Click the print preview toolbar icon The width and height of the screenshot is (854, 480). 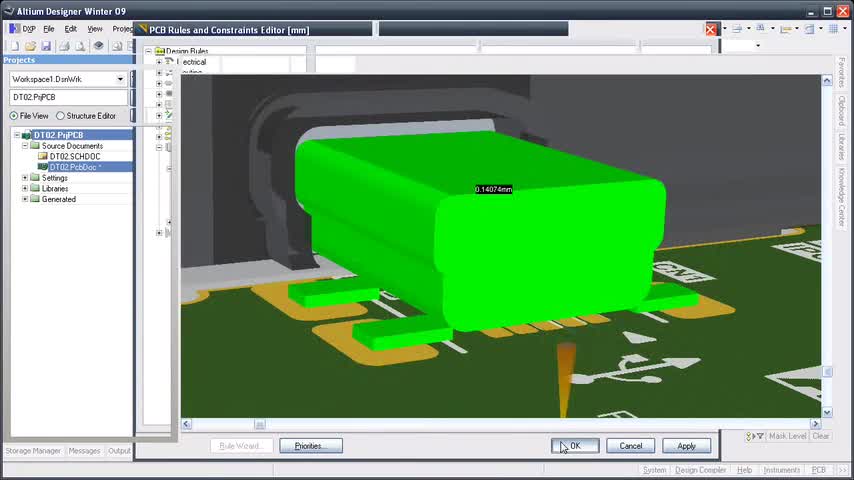point(80,46)
